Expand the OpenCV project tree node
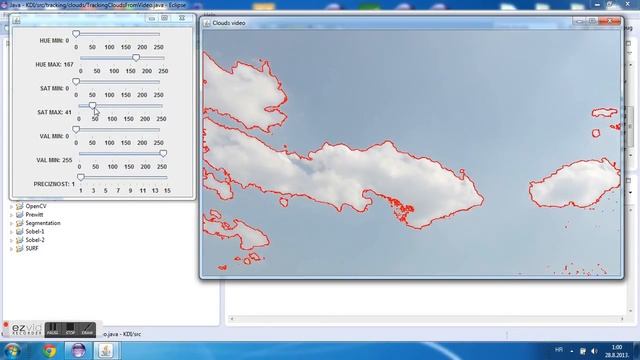Image resolution: width=640 pixels, height=360 pixels. pos(11,207)
